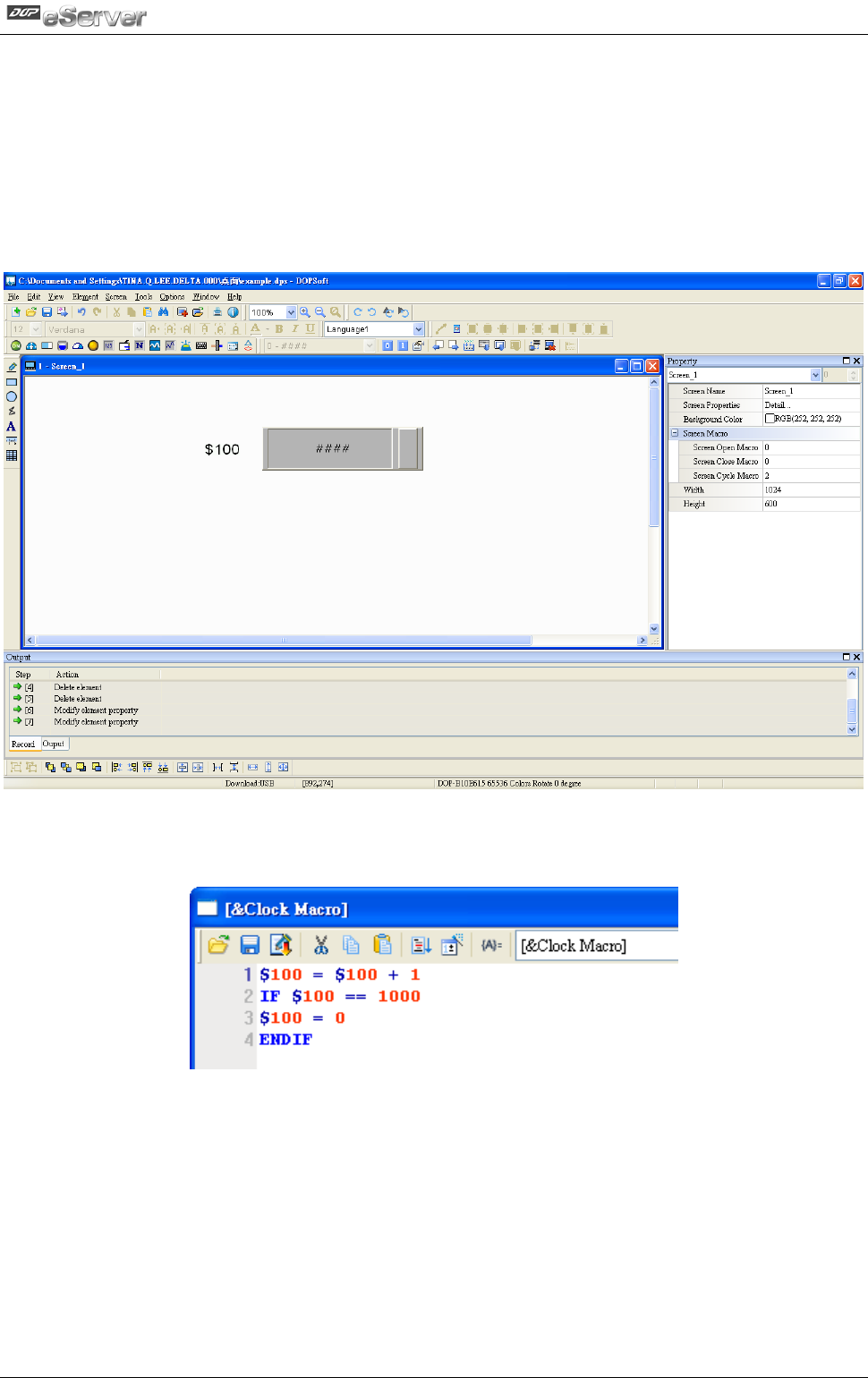Close the Property panel
The width and height of the screenshot is (868, 1378).
coord(856,362)
